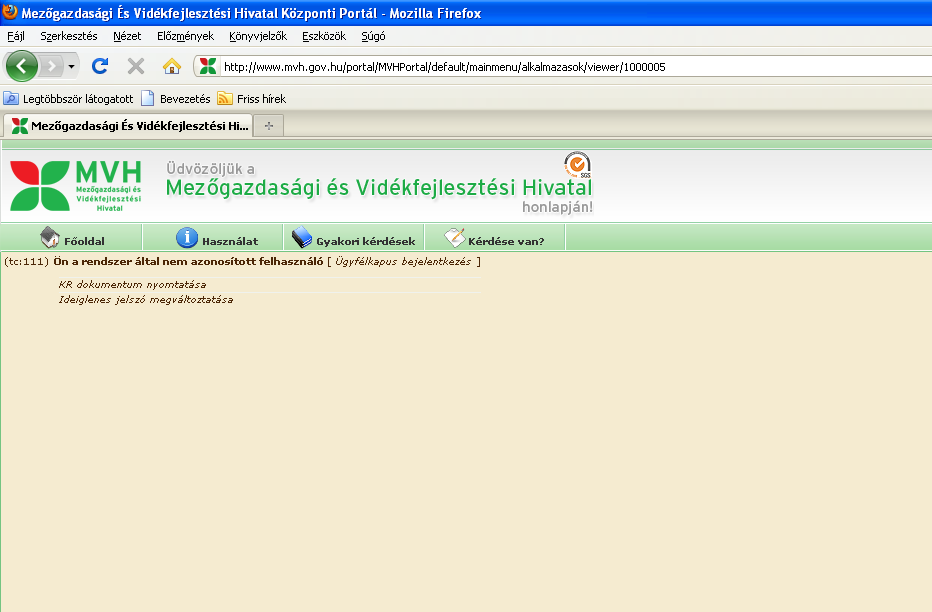Click the text 'Ön a rendszer által nem azonosított felhasználó'

coord(188,261)
